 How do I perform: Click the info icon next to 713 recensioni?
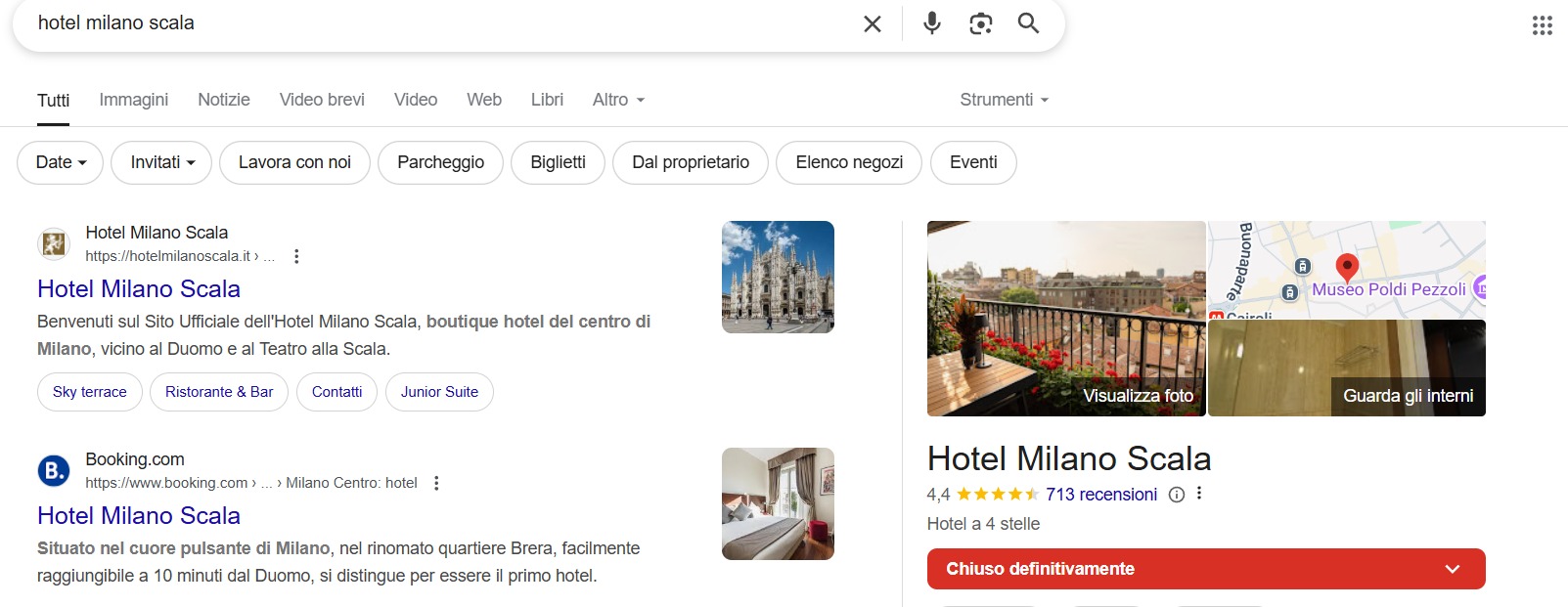tap(1177, 495)
